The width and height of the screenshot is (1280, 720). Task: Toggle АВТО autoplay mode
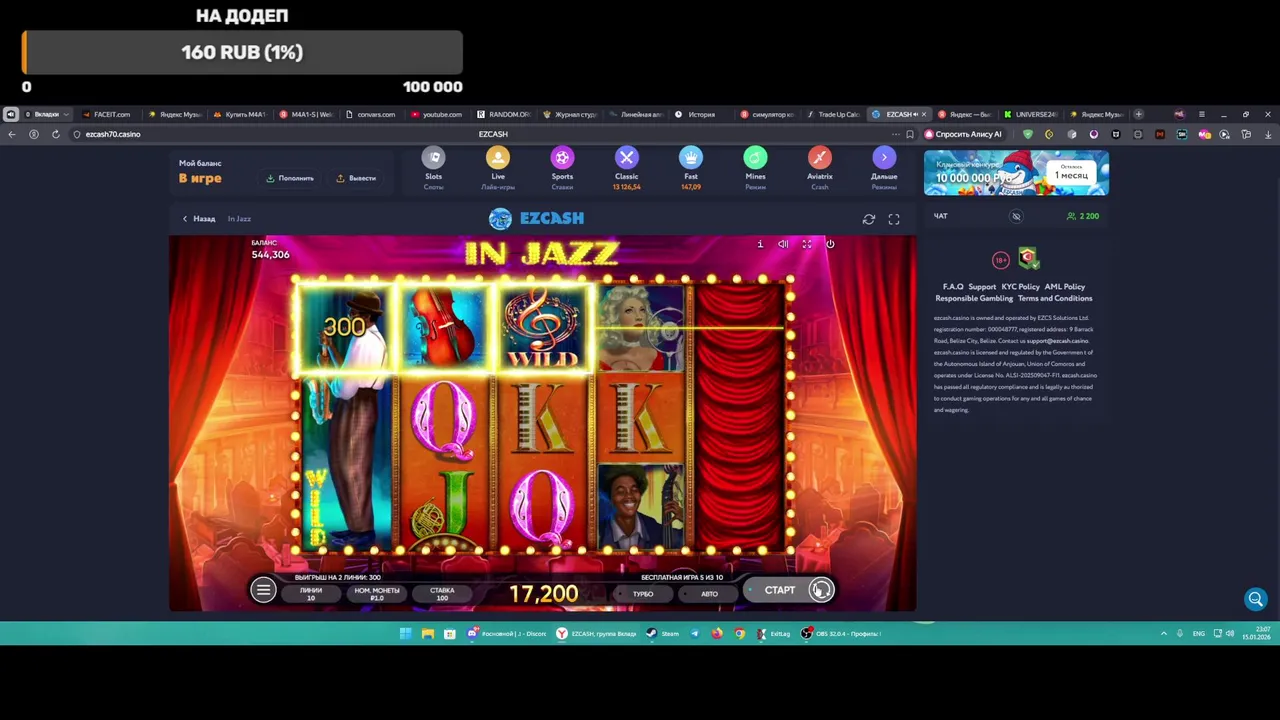point(709,594)
